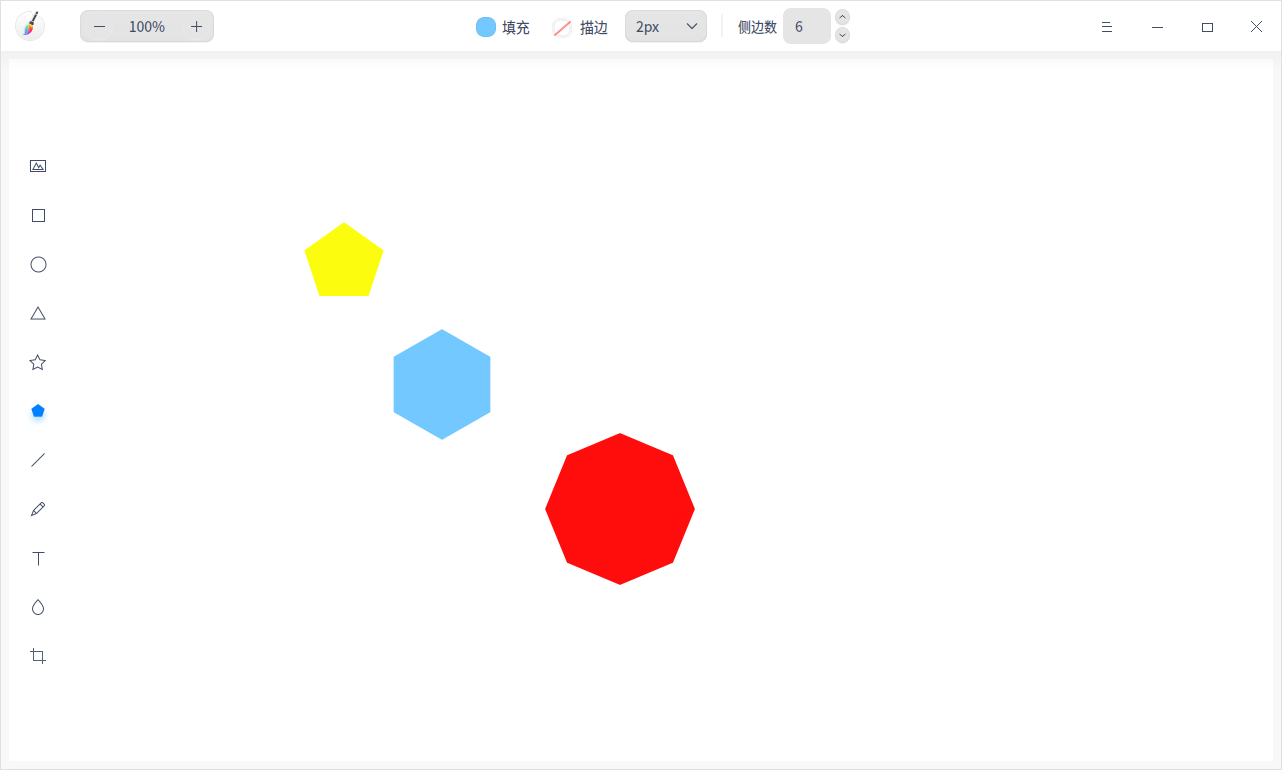
Task: Zoom in with the plus button
Action: 196,27
